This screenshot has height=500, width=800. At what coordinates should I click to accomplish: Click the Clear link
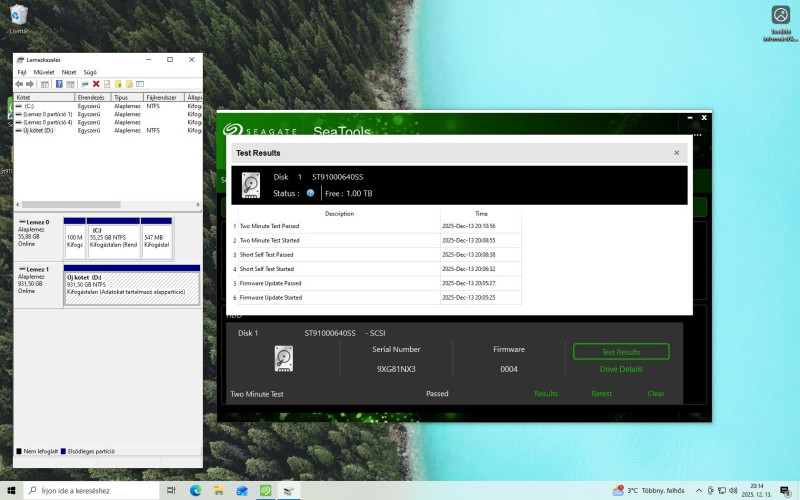click(x=656, y=393)
